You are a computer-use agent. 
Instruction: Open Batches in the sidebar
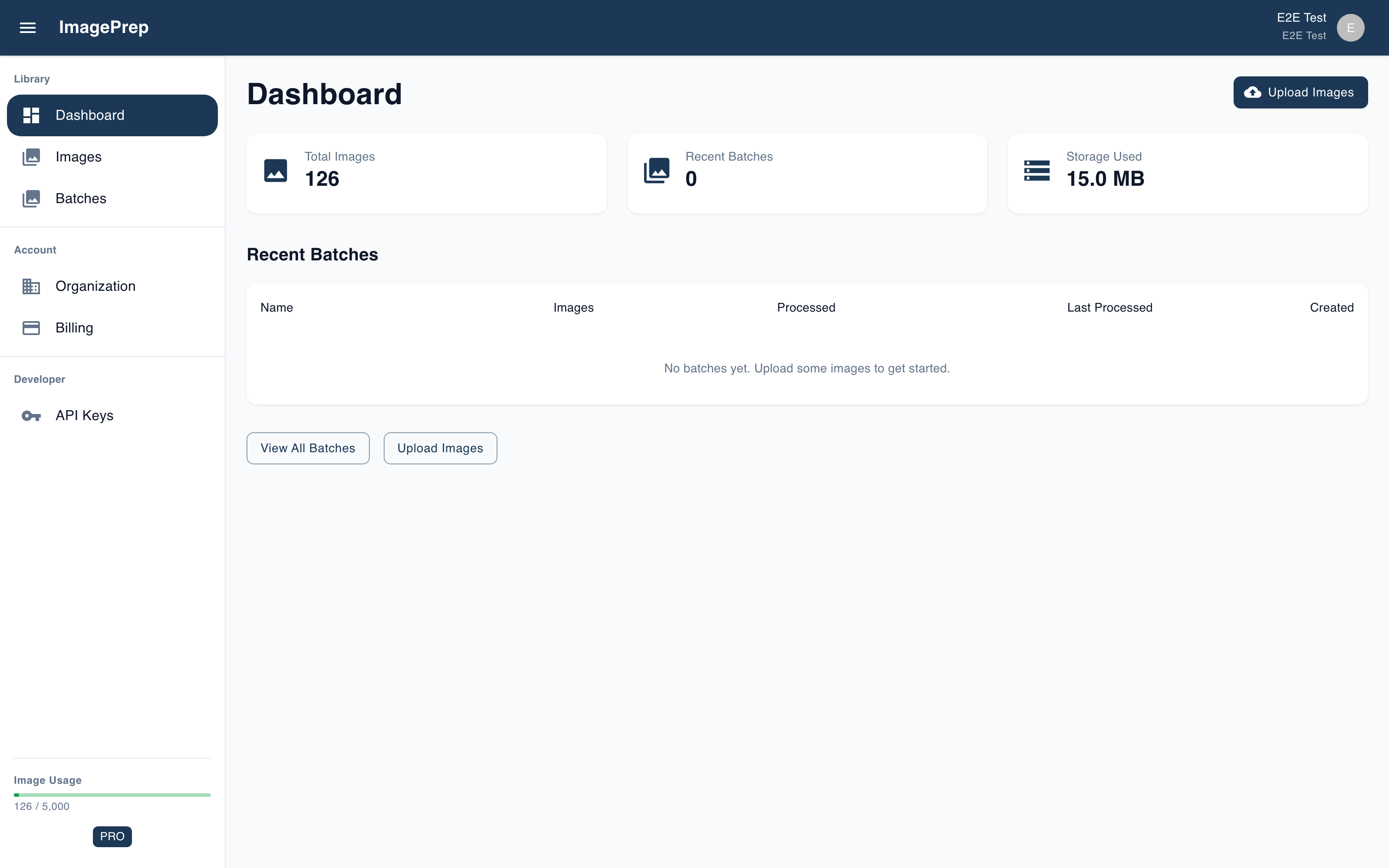pos(112,199)
